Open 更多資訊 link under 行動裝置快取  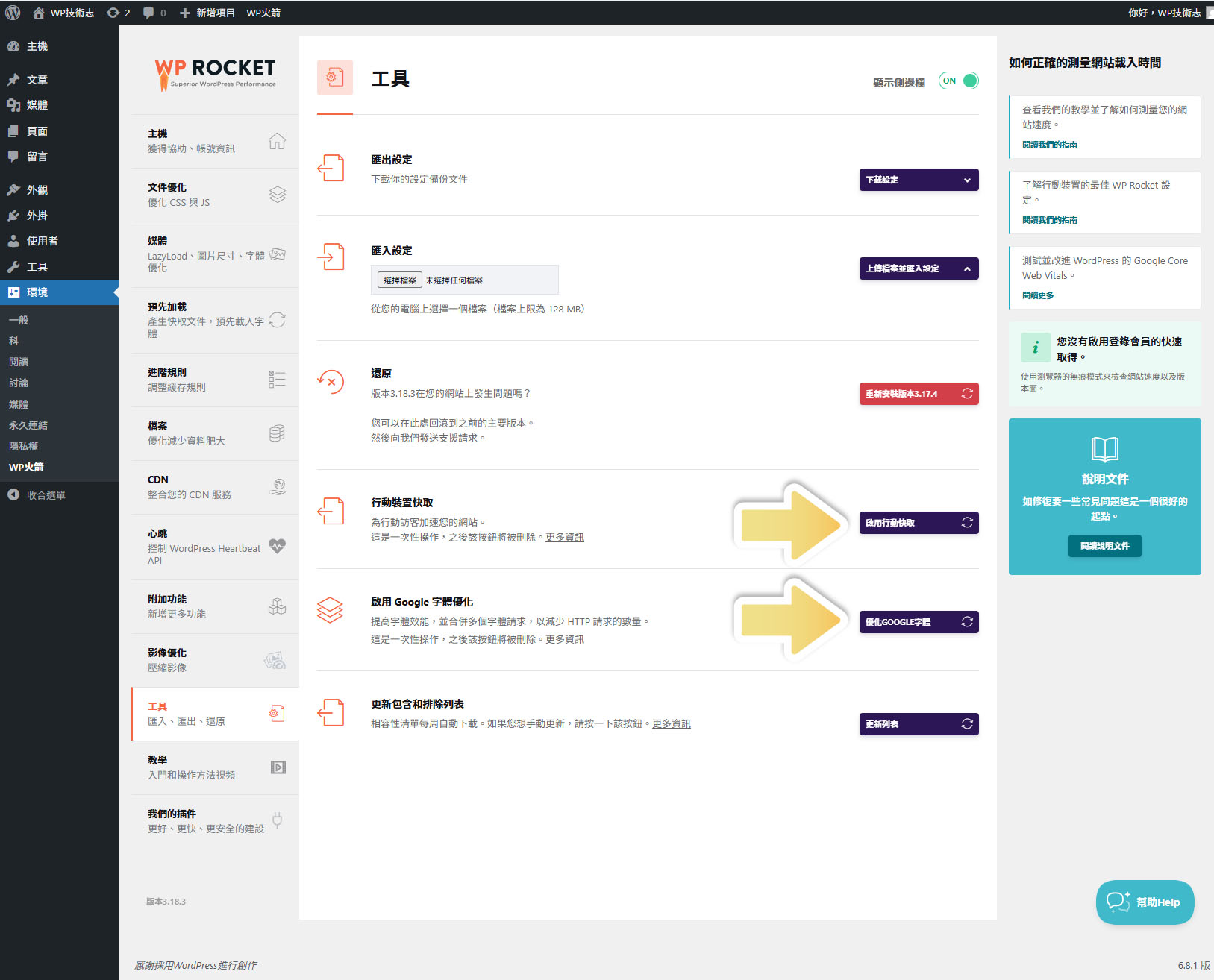coord(565,537)
